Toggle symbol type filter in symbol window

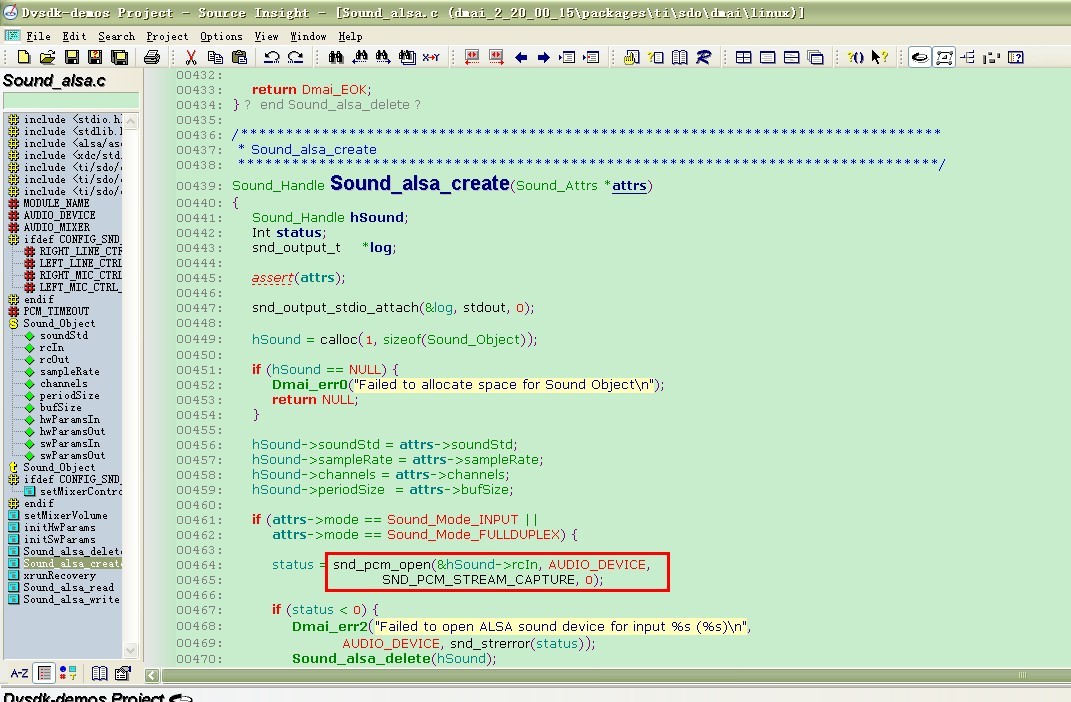click(68, 673)
